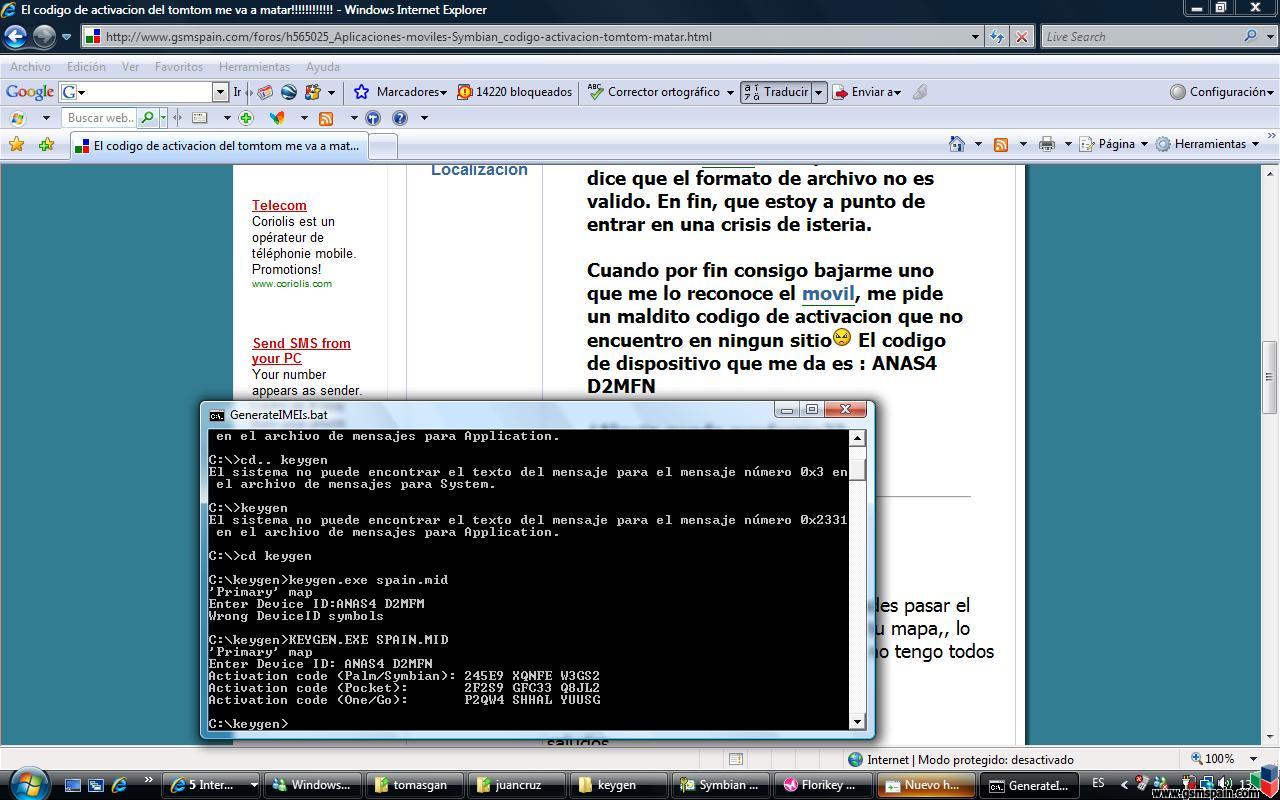This screenshot has width=1280, height=800.
Task: Open the 'movil' hyperlink in the post
Action: point(828,293)
